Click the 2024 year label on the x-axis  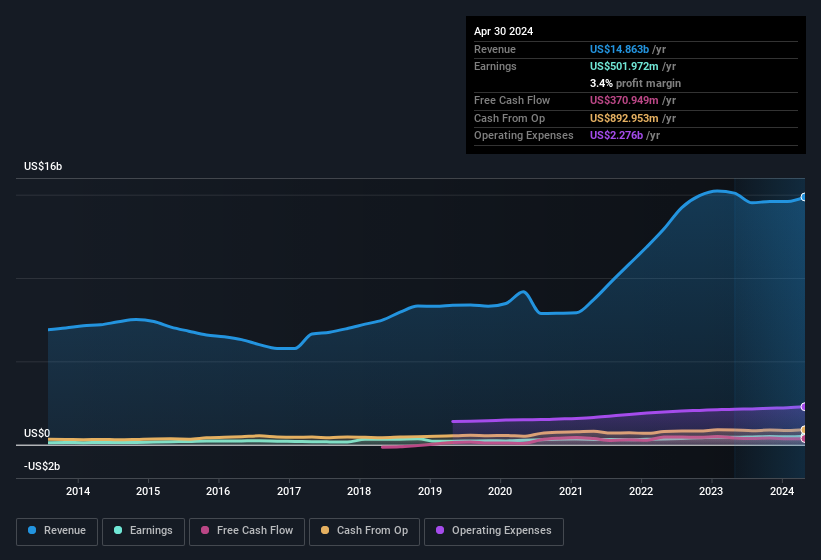pyautogui.click(x=781, y=491)
